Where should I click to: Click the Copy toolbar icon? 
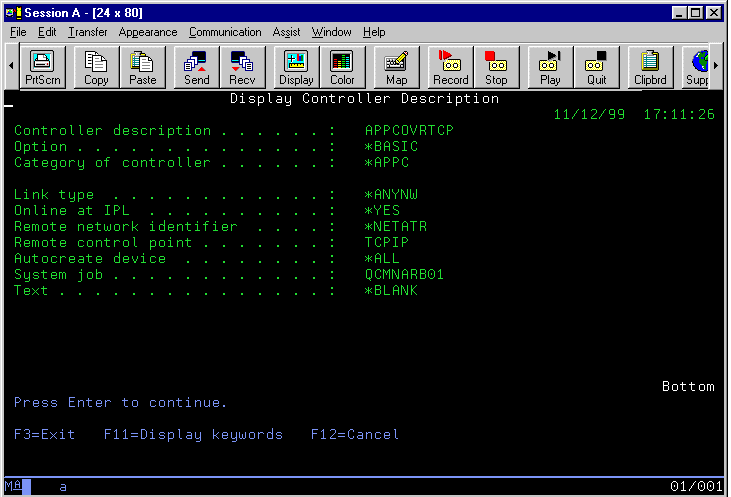[x=96, y=68]
